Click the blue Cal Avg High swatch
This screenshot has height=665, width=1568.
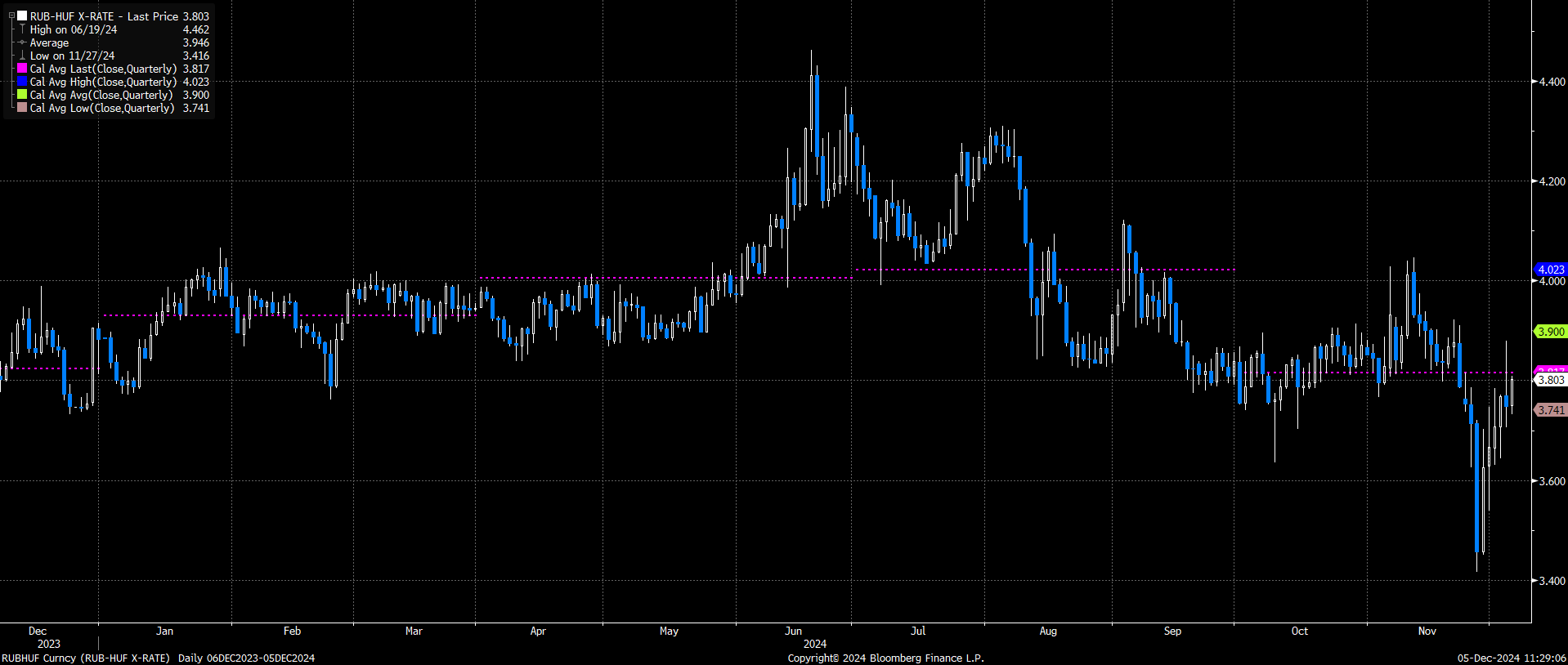click(22, 82)
